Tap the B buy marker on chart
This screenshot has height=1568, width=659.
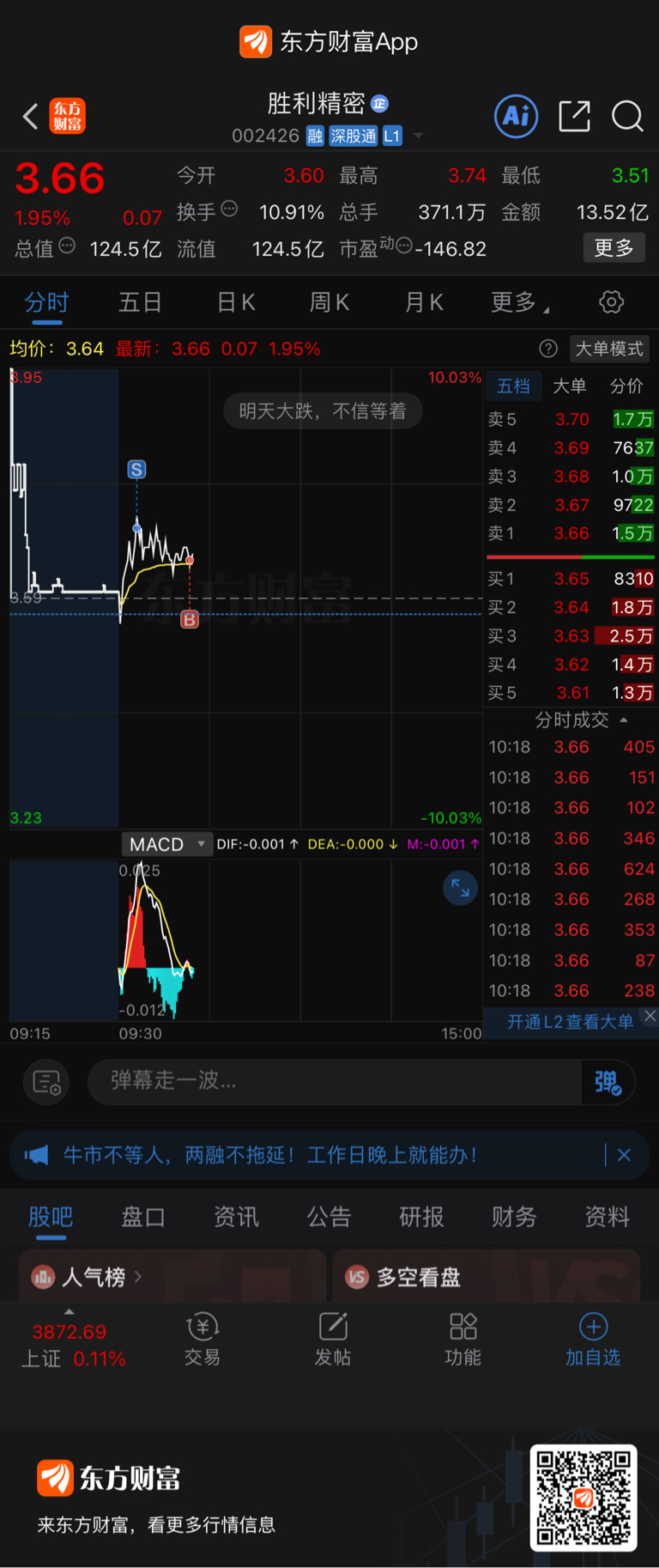pos(190,619)
